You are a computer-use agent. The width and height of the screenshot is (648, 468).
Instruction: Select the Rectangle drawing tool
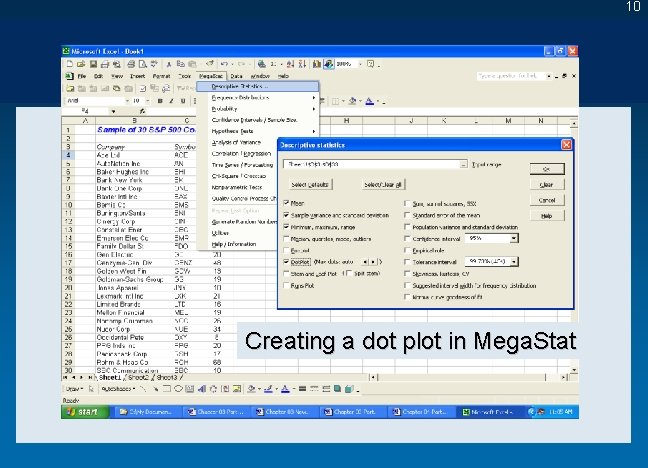coord(167,389)
